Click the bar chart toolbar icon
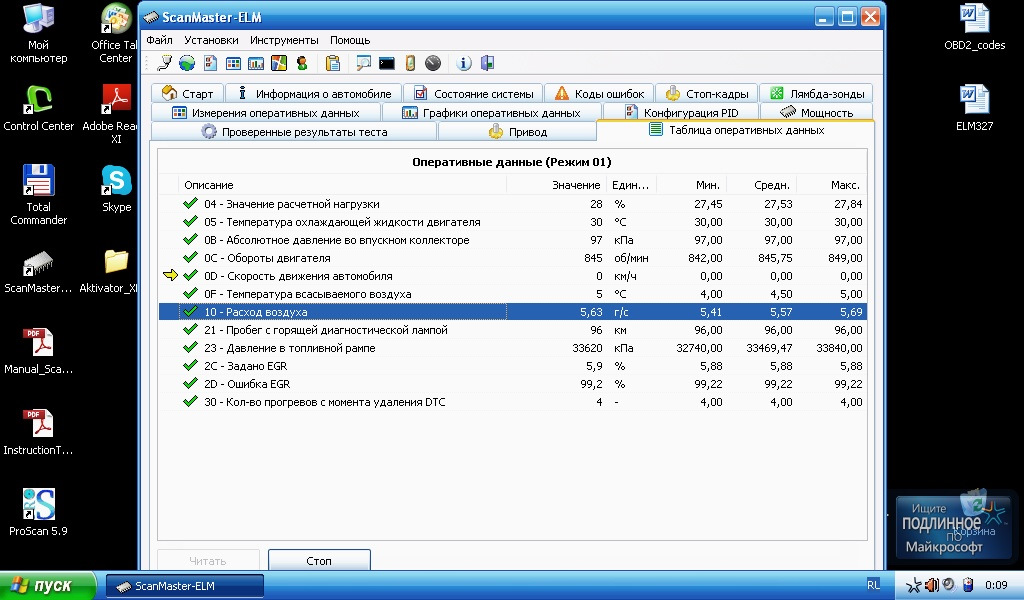 tap(256, 63)
